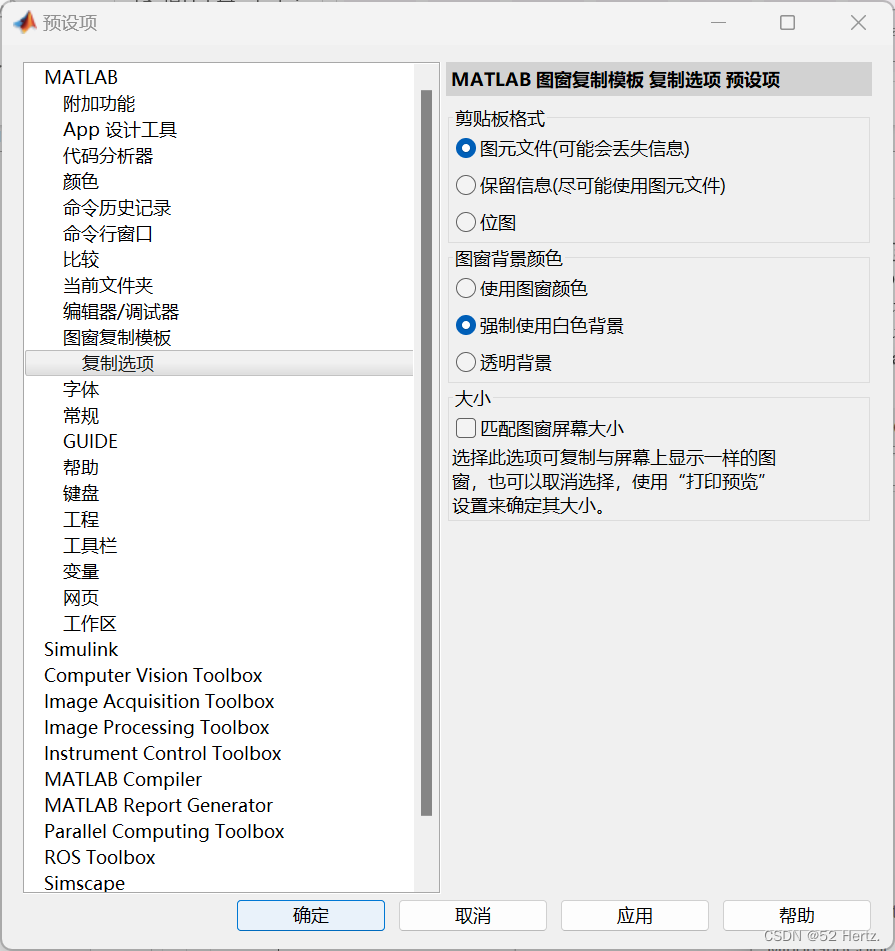Click the MATLAB logo in title bar
The height and width of the screenshot is (951, 895).
25,22
